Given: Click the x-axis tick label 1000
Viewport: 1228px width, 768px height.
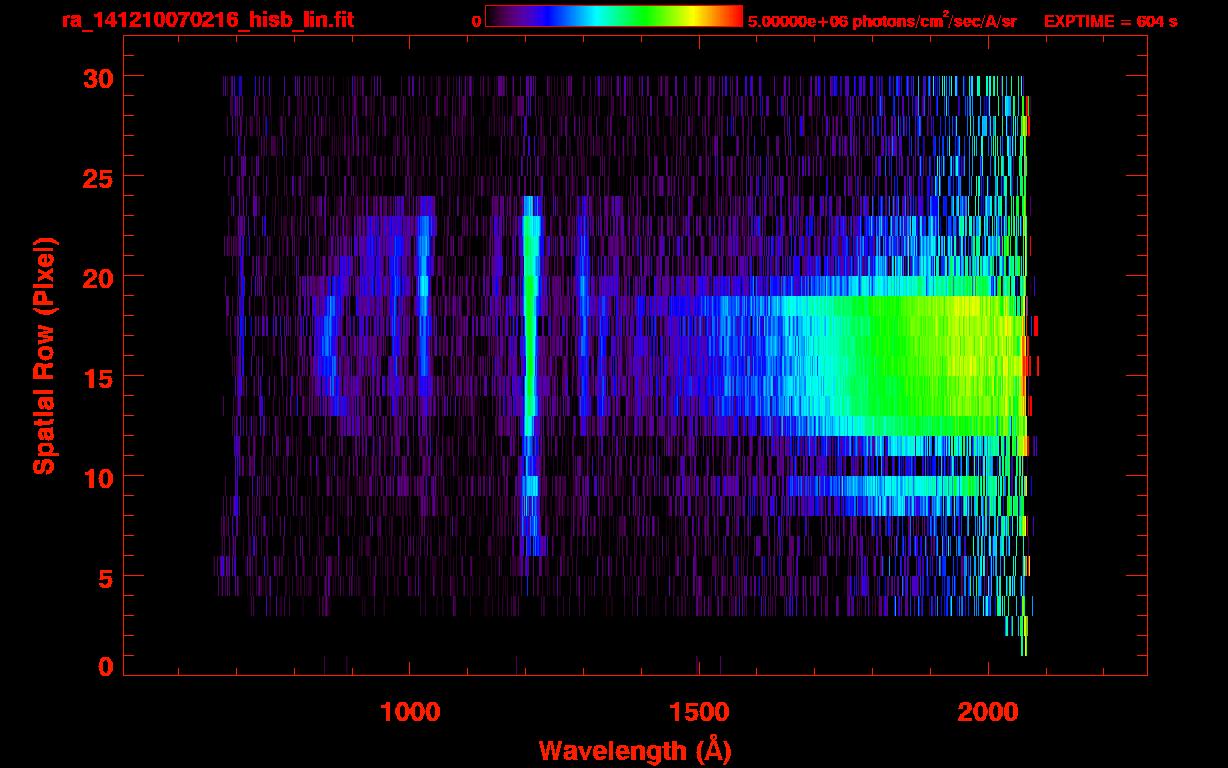Looking at the screenshot, I should pos(410,712).
